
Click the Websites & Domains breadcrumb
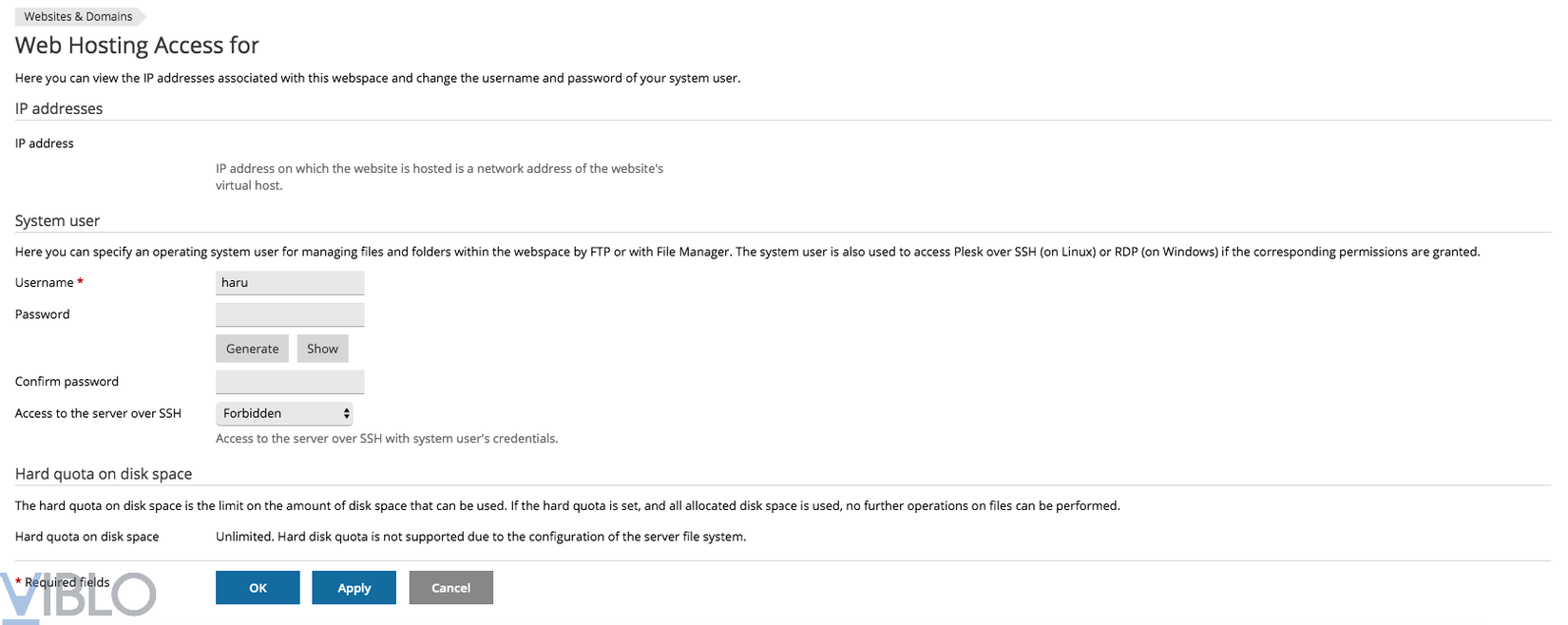click(78, 17)
